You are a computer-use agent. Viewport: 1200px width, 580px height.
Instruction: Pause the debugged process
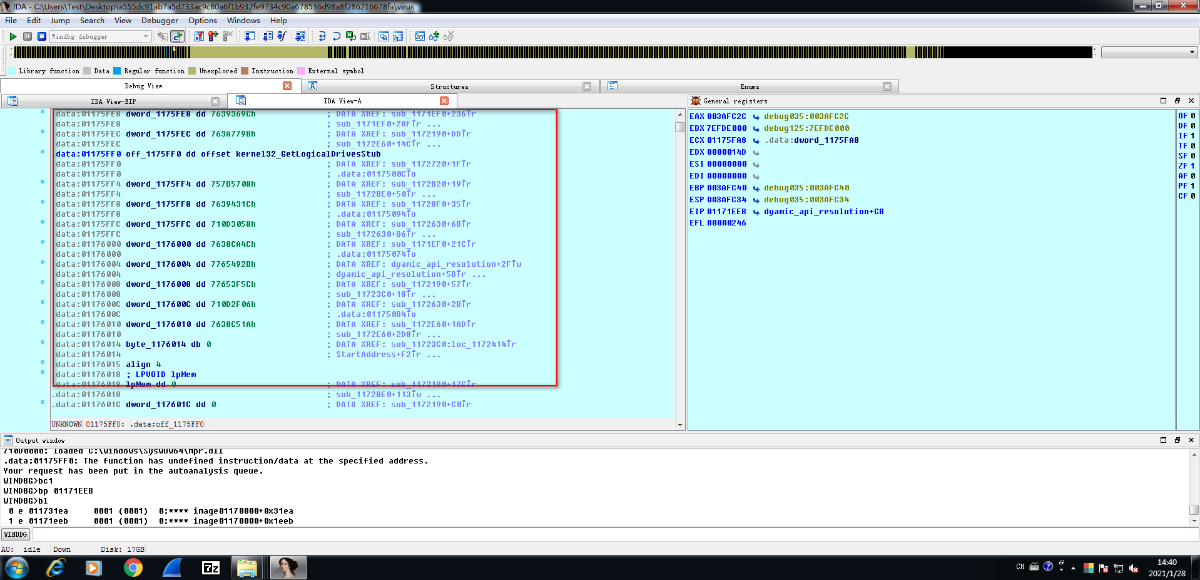point(27,36)
